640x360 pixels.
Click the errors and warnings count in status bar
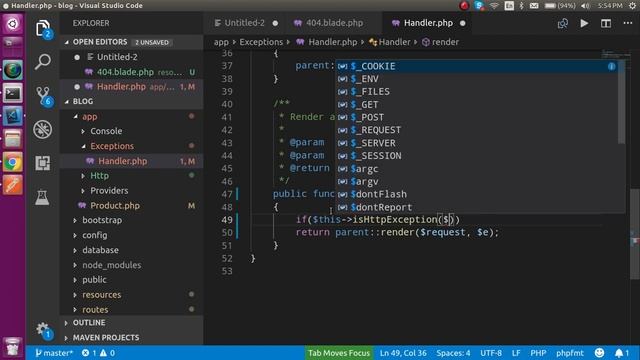[98, 353]
